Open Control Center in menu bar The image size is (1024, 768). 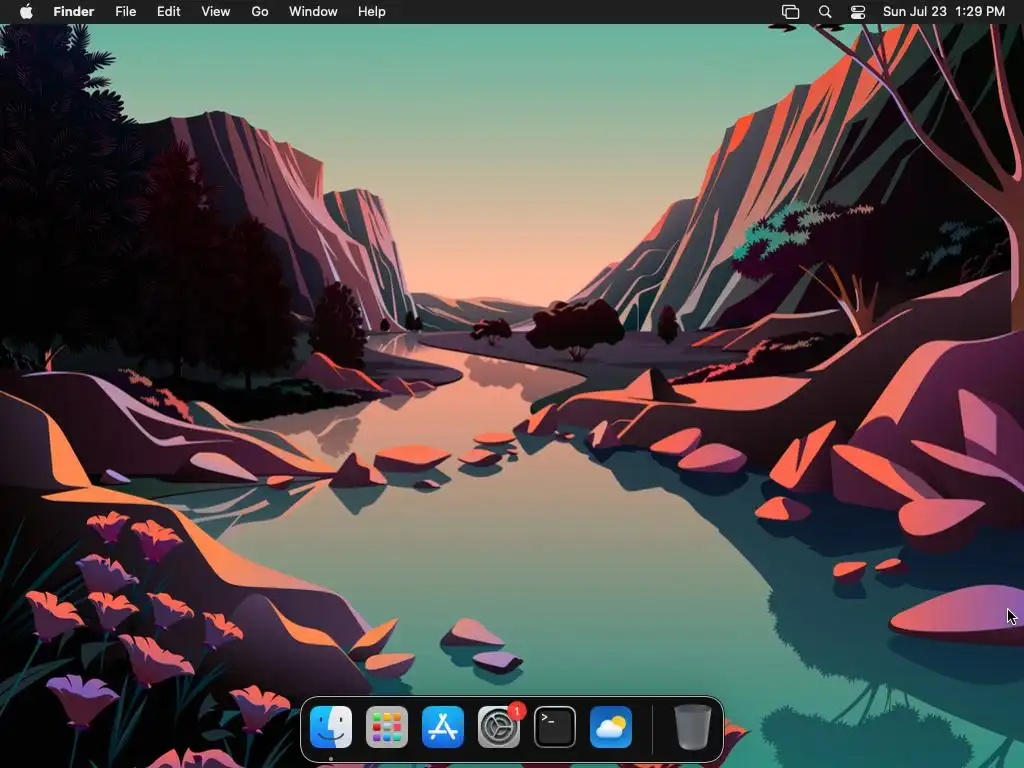(857, 12)
